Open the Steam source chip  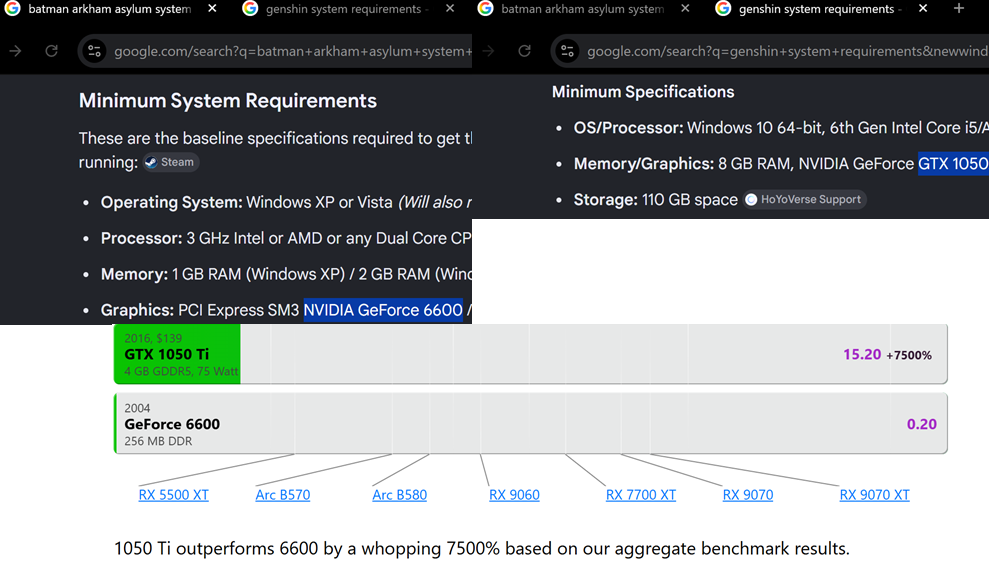[171, 162]
